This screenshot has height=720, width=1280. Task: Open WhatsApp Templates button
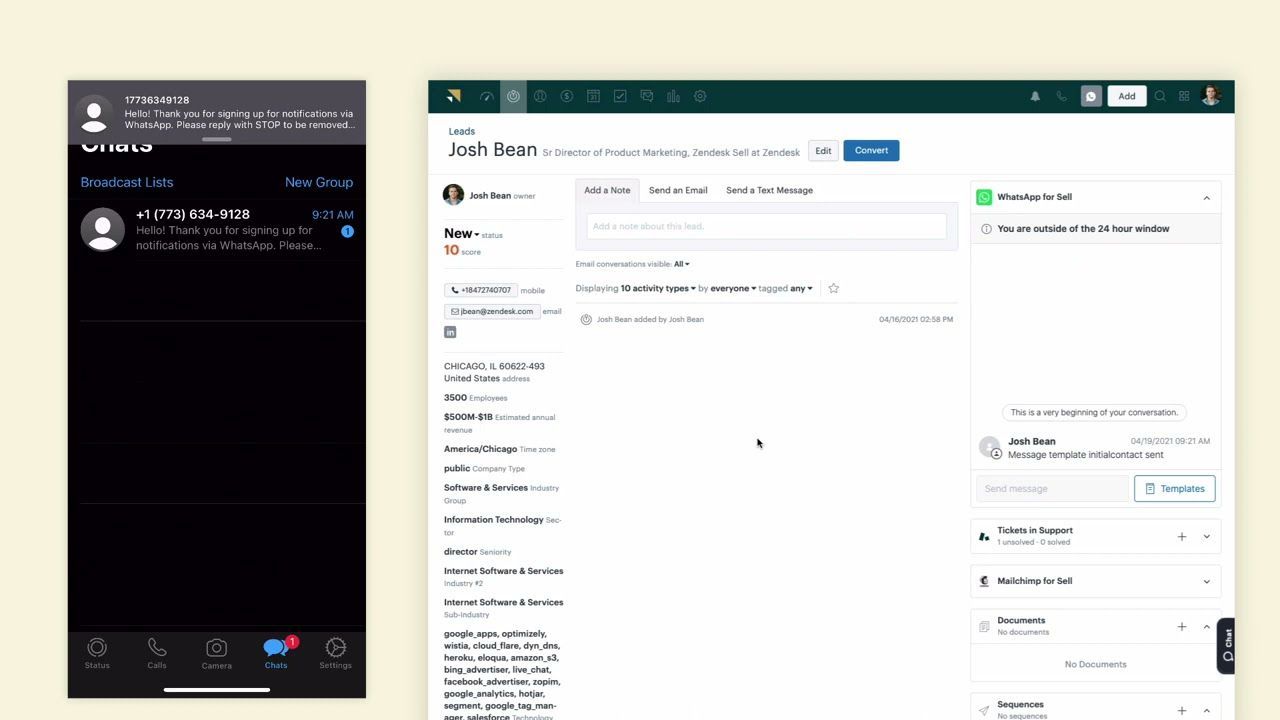[1175, 489]
